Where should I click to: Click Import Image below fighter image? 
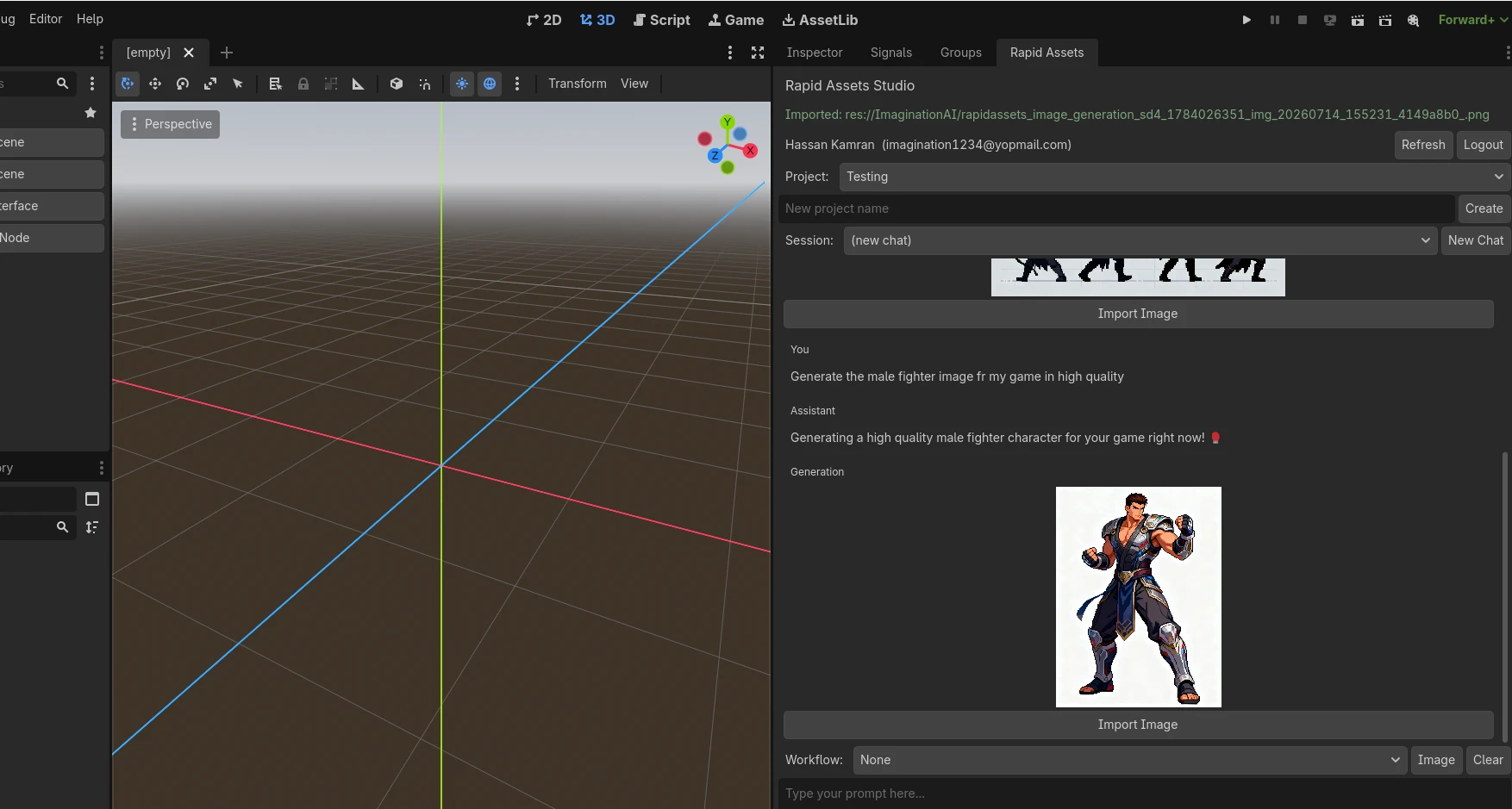pyautogui.click(x=1138, y=725)
